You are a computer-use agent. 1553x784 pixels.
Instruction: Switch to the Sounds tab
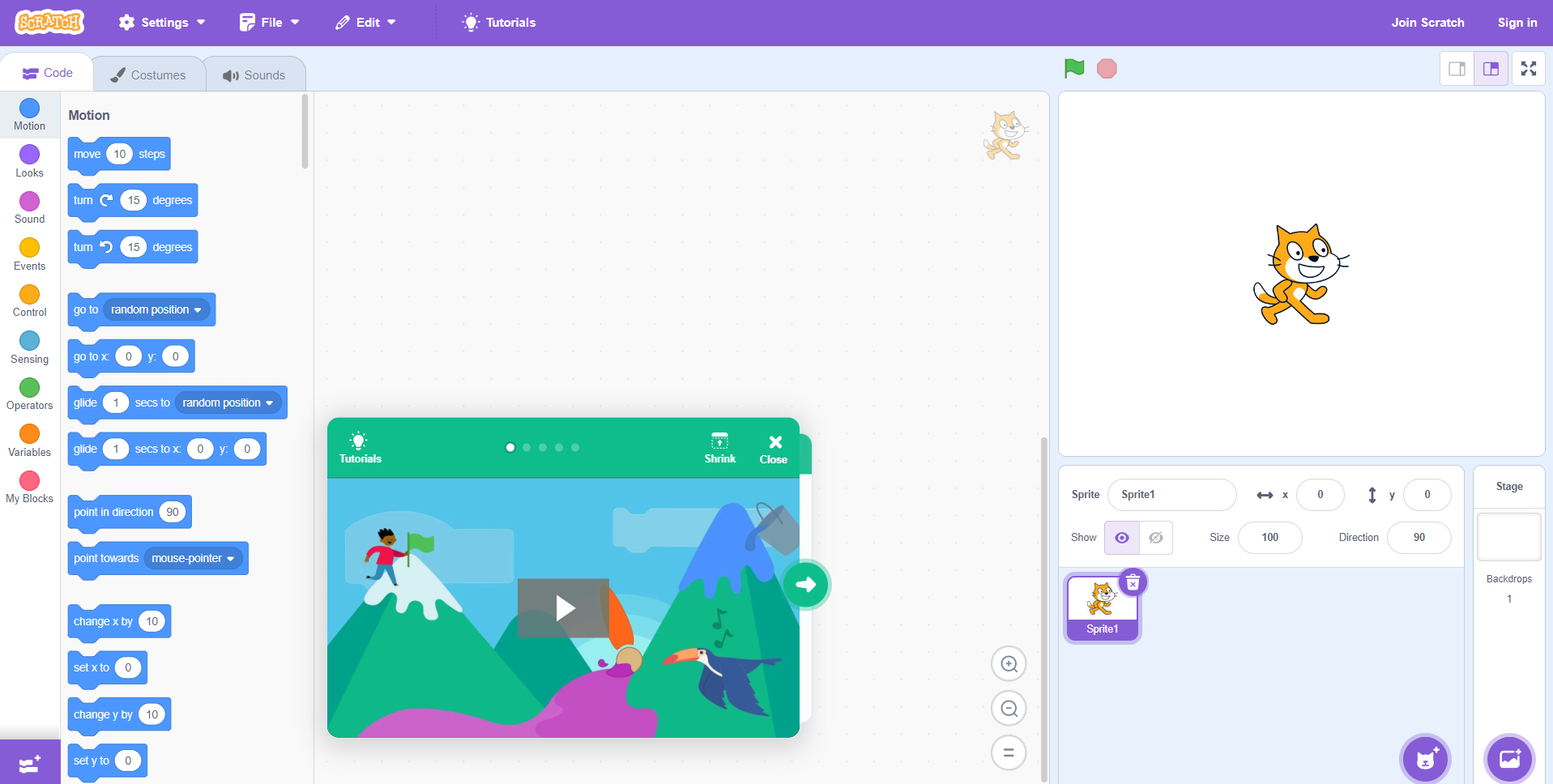coord(254,75)
